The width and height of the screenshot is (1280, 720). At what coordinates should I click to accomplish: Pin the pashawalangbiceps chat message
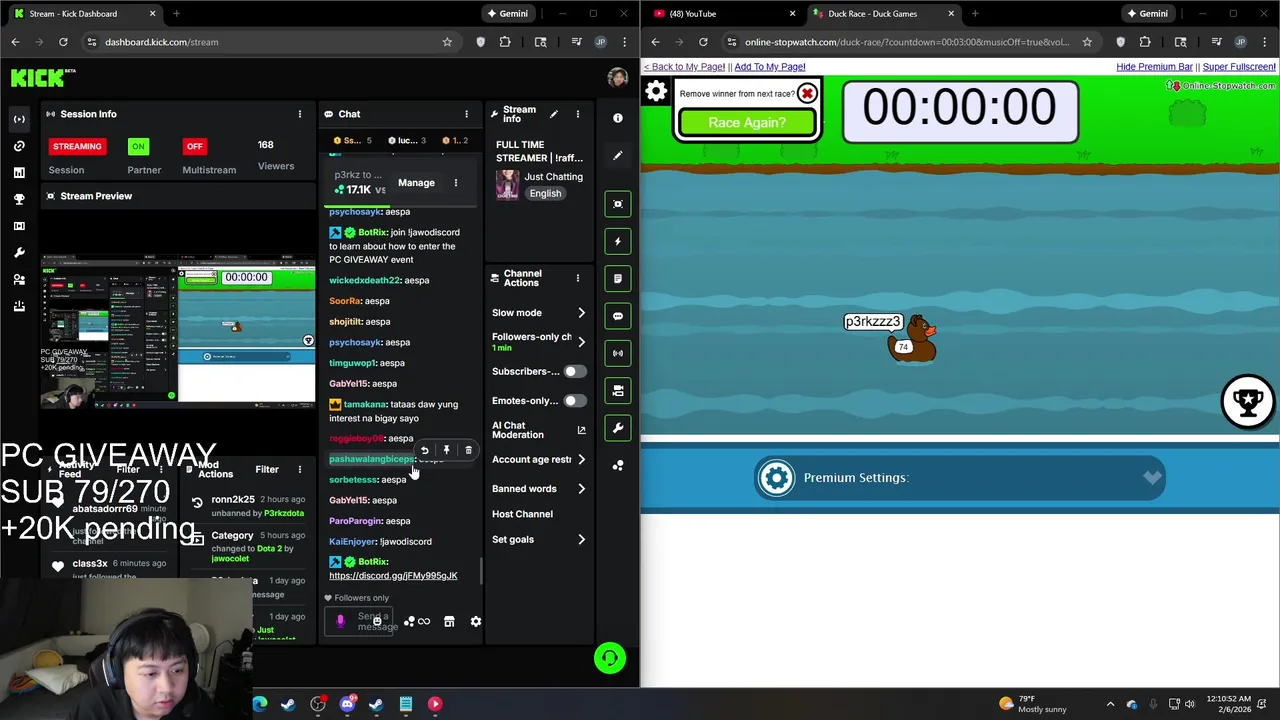click(x=446, y=450)
